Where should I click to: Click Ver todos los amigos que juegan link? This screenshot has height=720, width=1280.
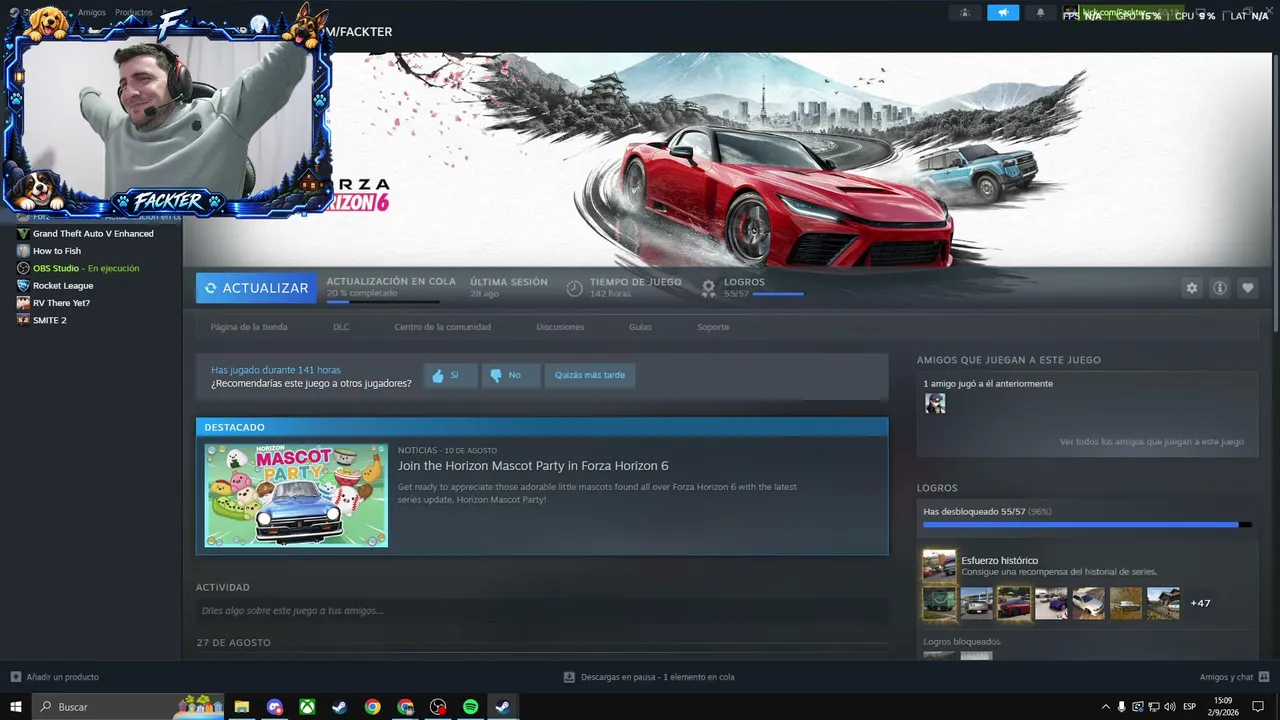coord(1152,442)
